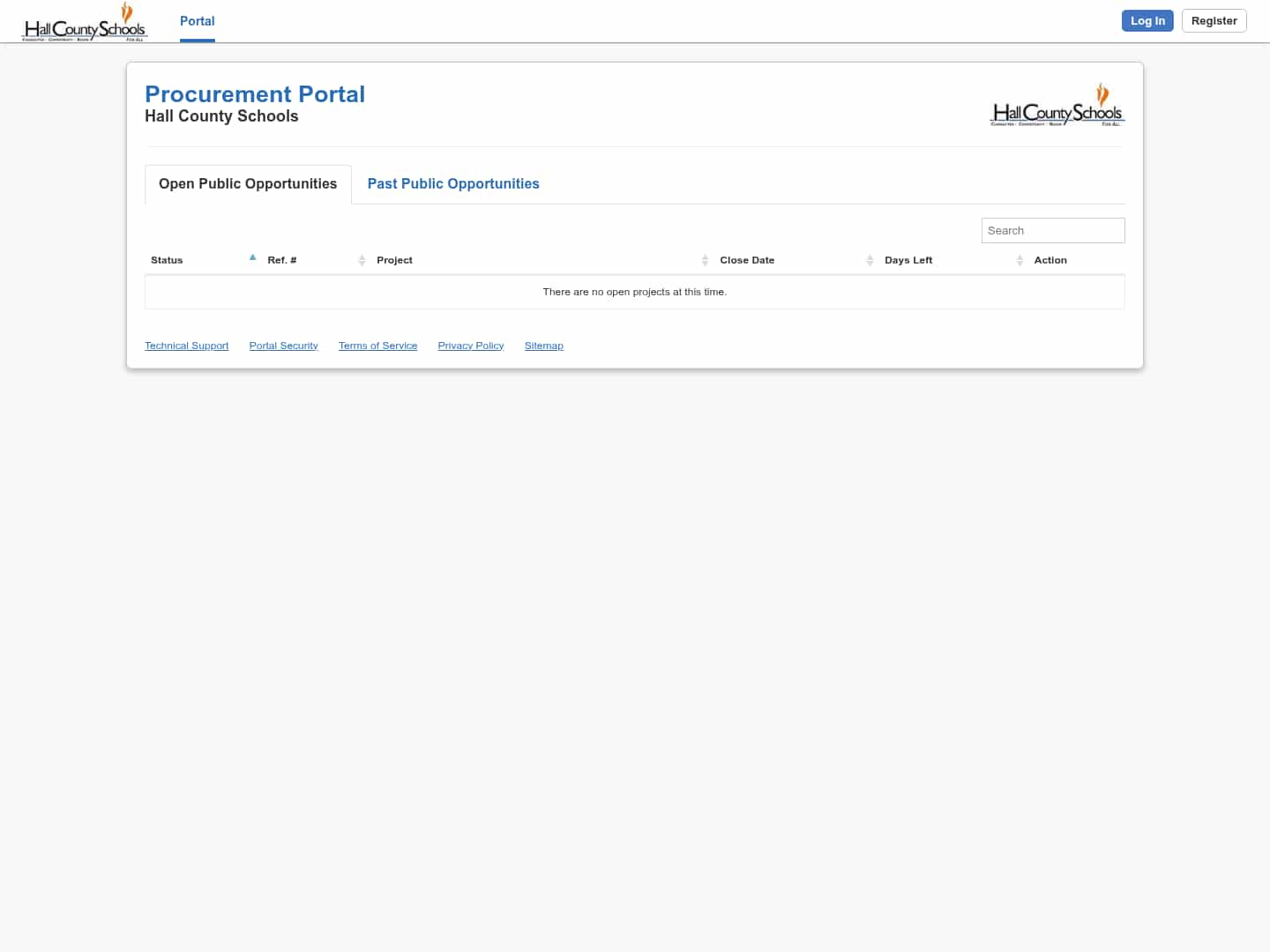
Task: Switch to the Past Public Opportunities tab
Action: 453,184
